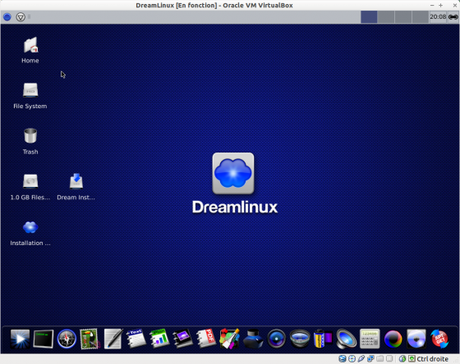Viewport: 460px width, 364px height.
Task: Click the binoculars icon beside the clock
Action: click(x=453, y=17)
